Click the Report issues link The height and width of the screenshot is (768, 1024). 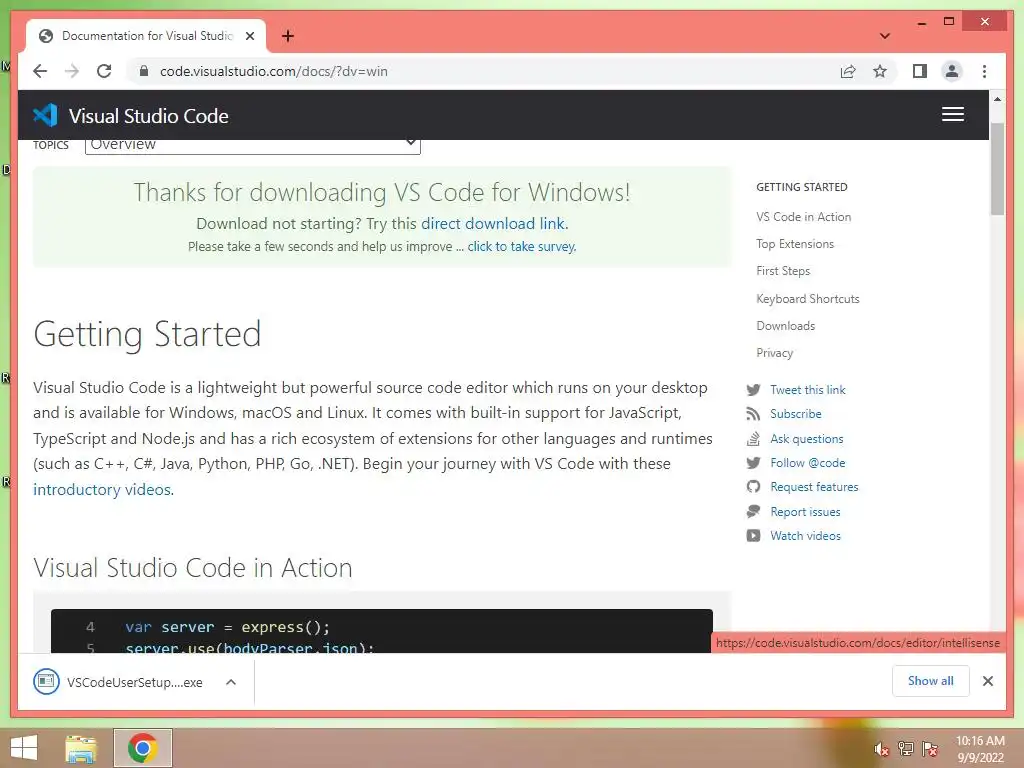(x=805, y=512)
